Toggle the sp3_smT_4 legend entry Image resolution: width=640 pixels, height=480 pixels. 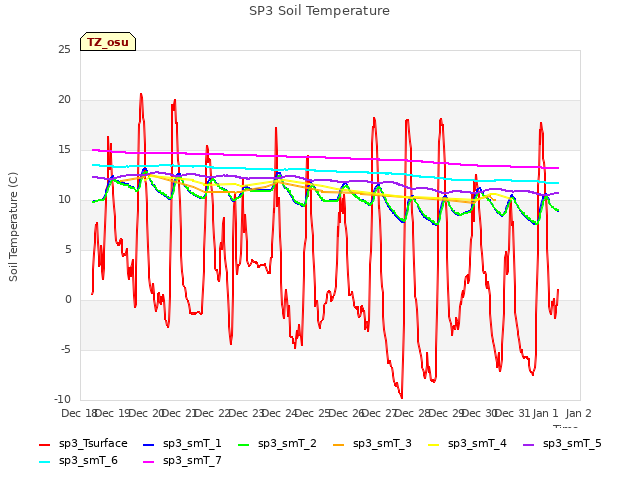click(x=467, y=443)
